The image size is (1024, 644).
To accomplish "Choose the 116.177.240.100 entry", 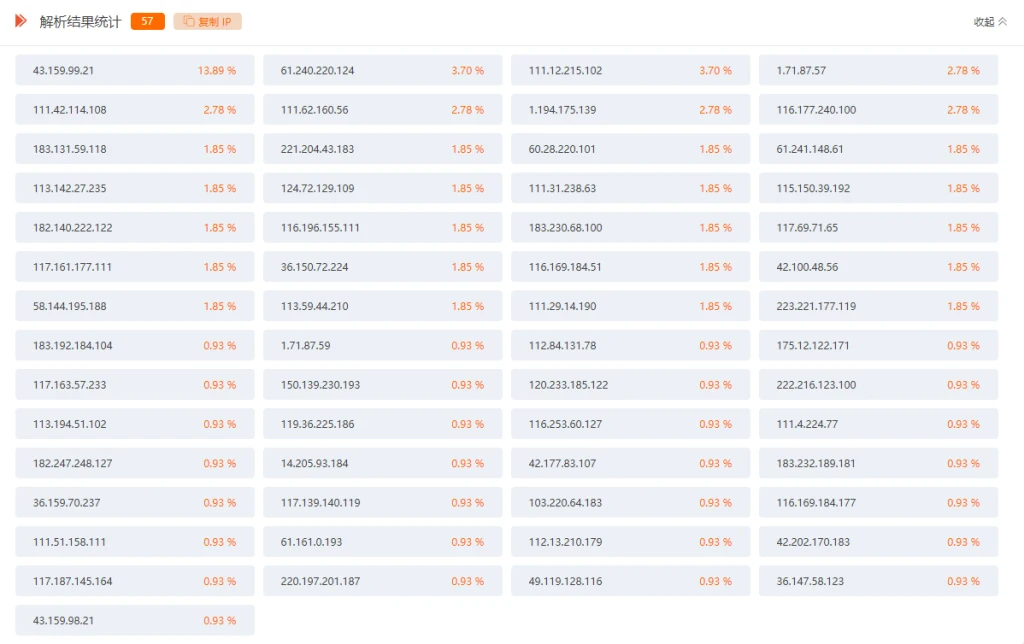I will click(816, 110).
